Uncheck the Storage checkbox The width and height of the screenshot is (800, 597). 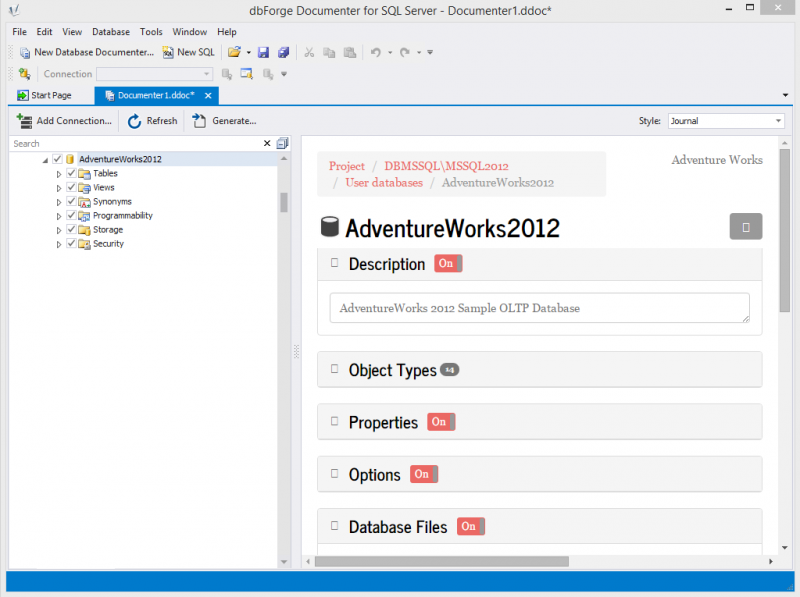[x=71, y=230]
